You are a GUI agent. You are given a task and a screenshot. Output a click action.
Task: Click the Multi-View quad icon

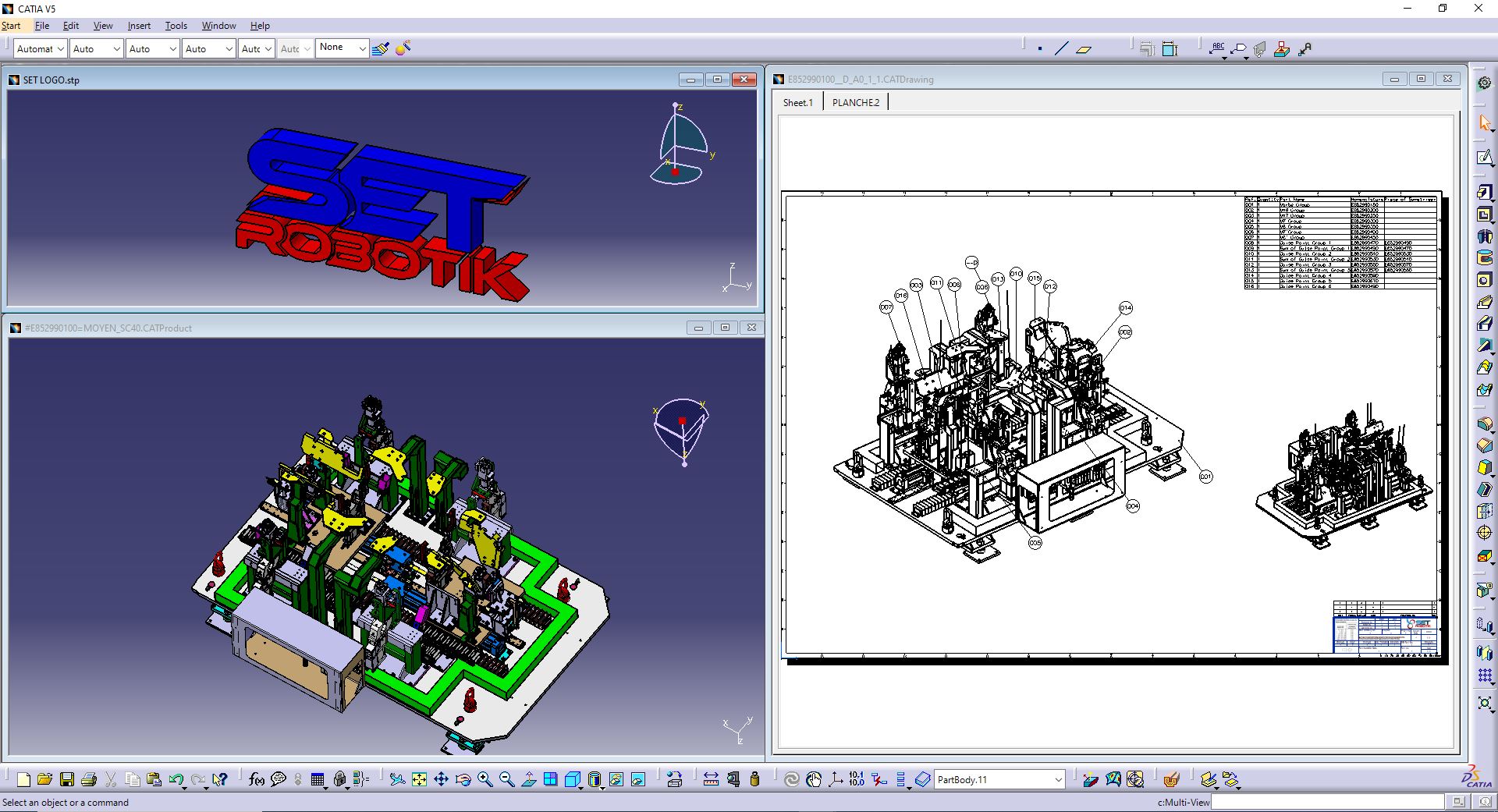550,779
